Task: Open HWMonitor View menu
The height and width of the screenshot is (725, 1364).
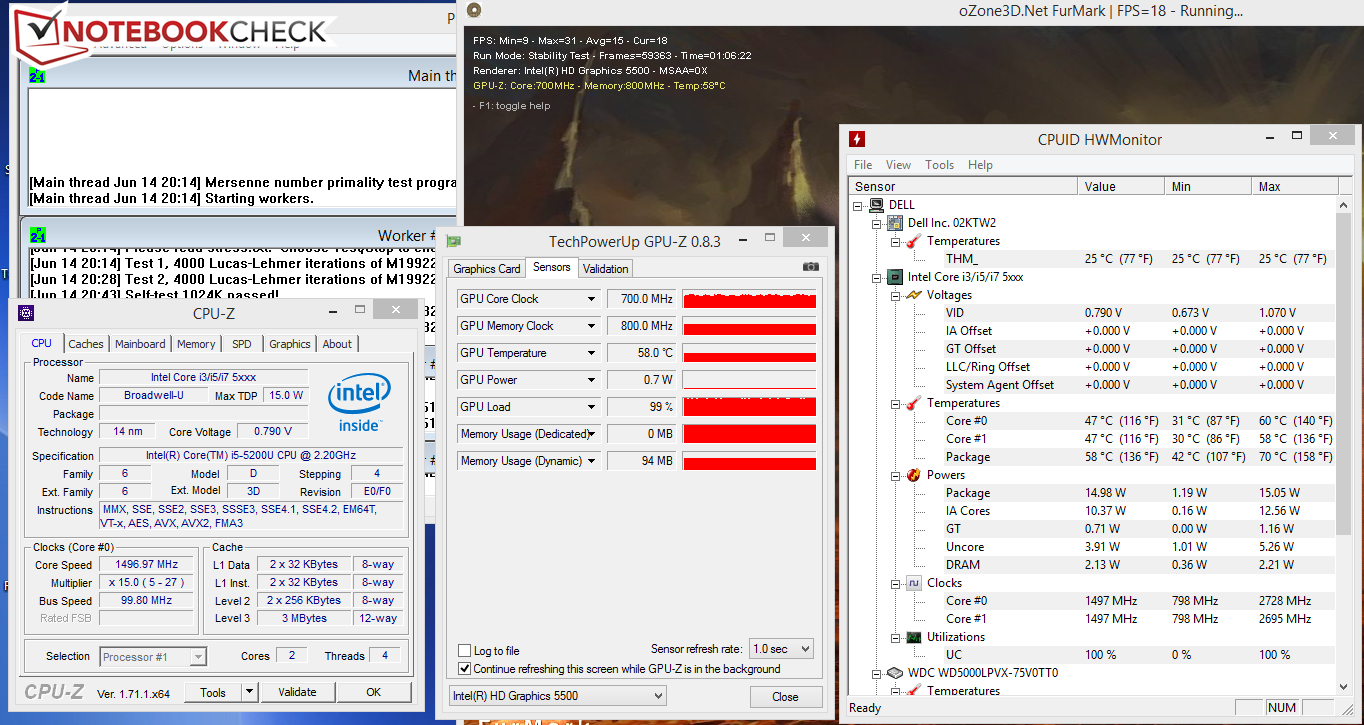Action: point(898,165)
